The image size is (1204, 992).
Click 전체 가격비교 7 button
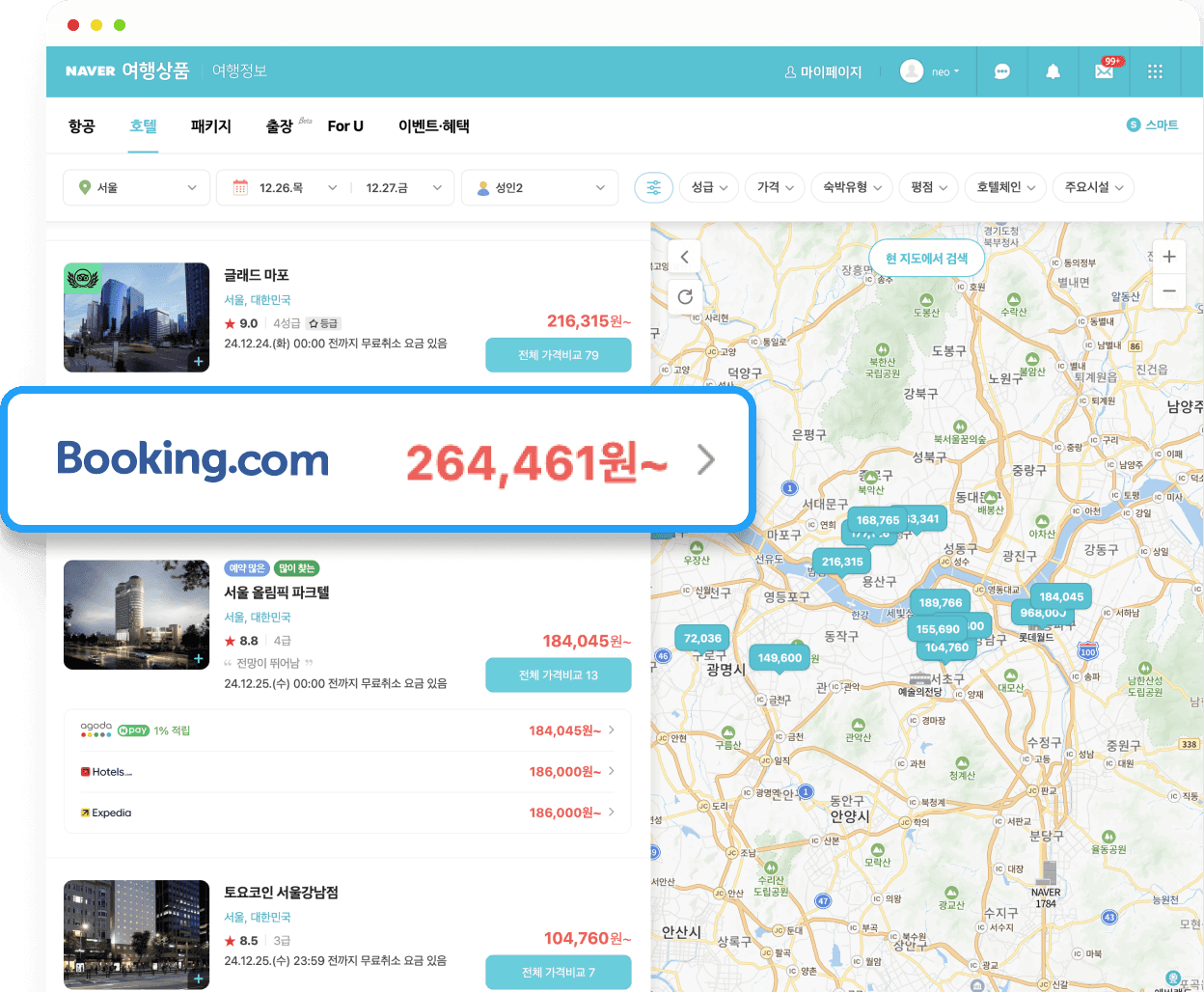[559, 972]
